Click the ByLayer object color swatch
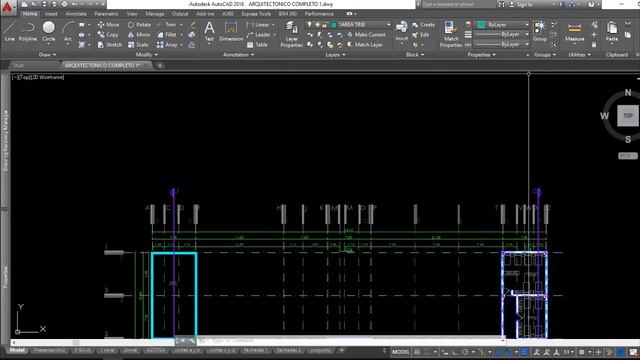This screenshot has height=360, width=640. (x=481, y=25)
